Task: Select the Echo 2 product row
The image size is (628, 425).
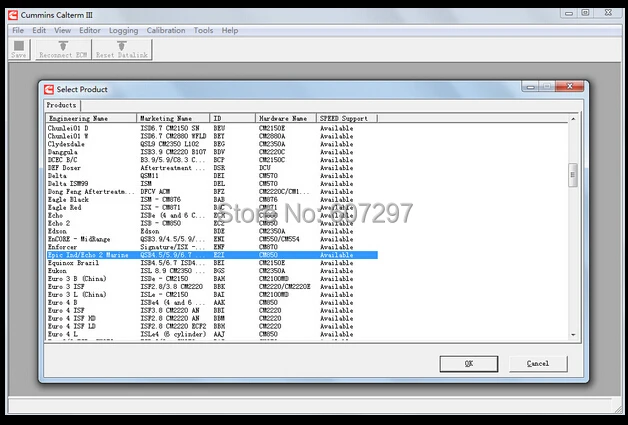Action: [212, 223]
